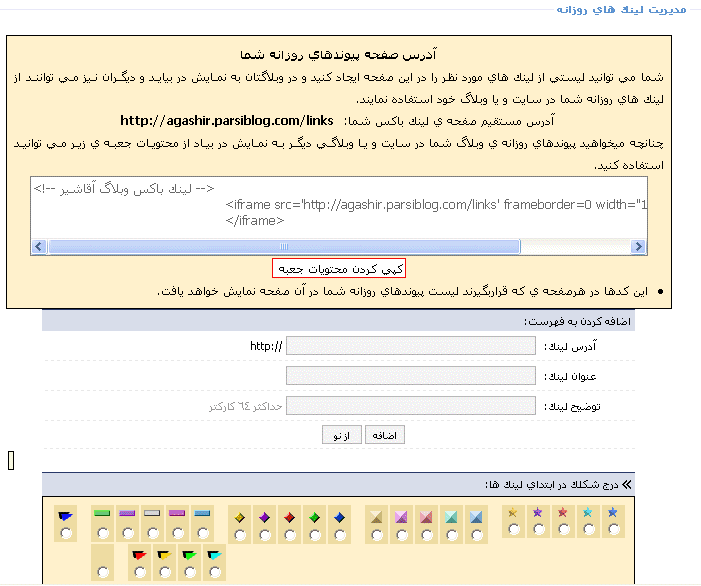The image size is (701, 586).
Task: Click the از نو reset button
Action: pyautogui.click(x=342, y=435)
